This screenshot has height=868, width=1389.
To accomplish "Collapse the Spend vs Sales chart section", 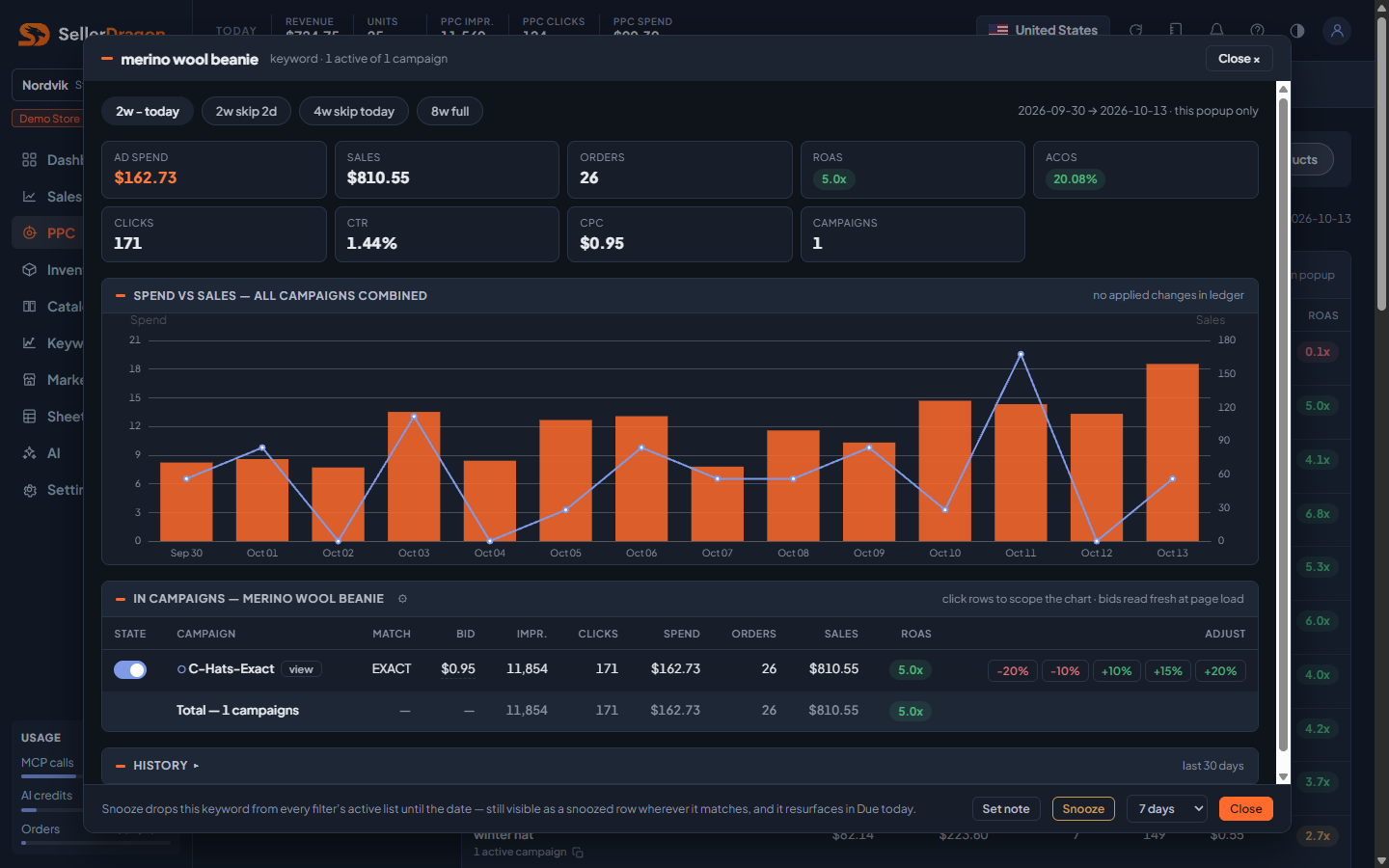I will 121,296.
